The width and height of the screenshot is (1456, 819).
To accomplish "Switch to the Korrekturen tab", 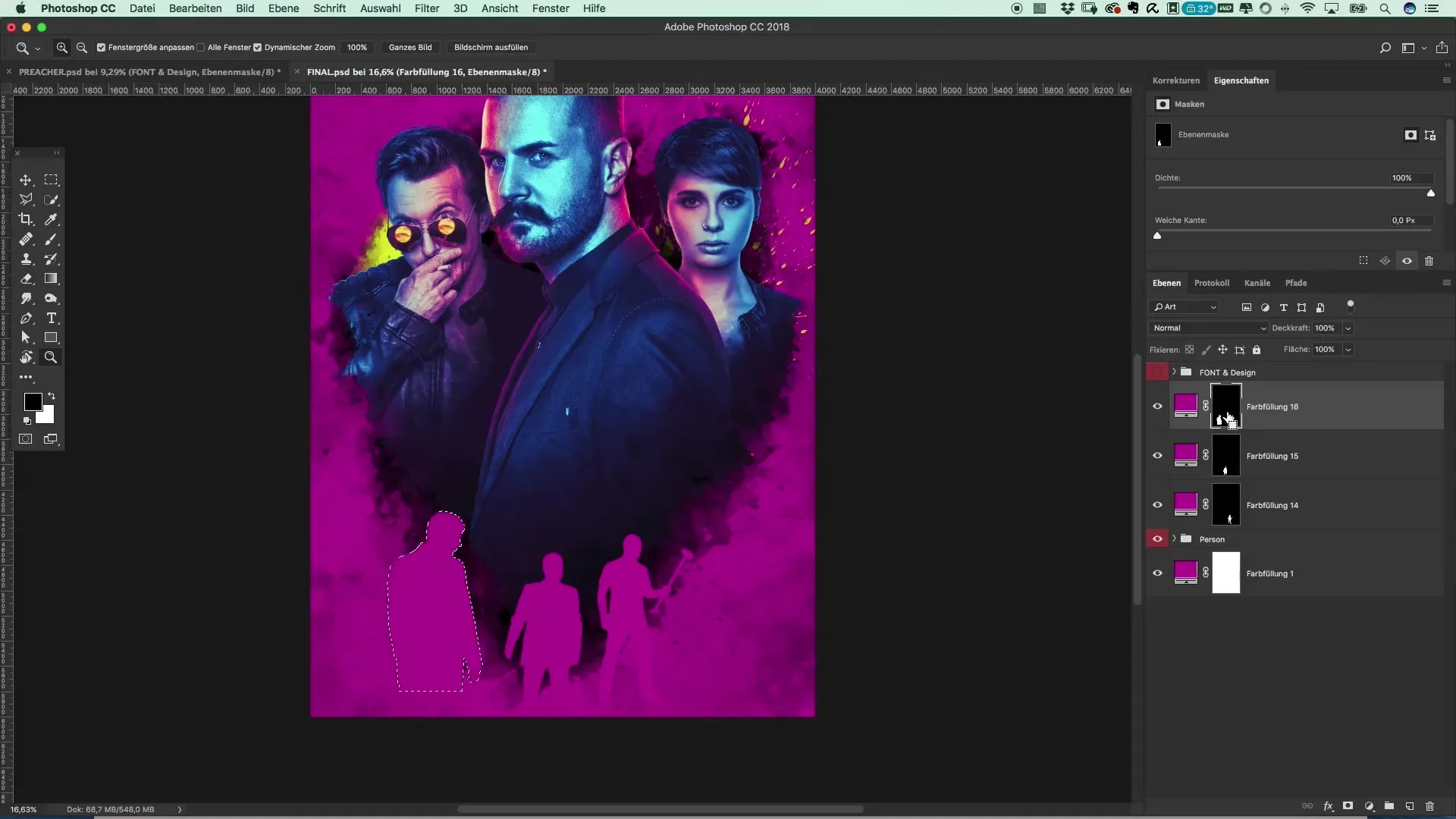I will 1175,80.
